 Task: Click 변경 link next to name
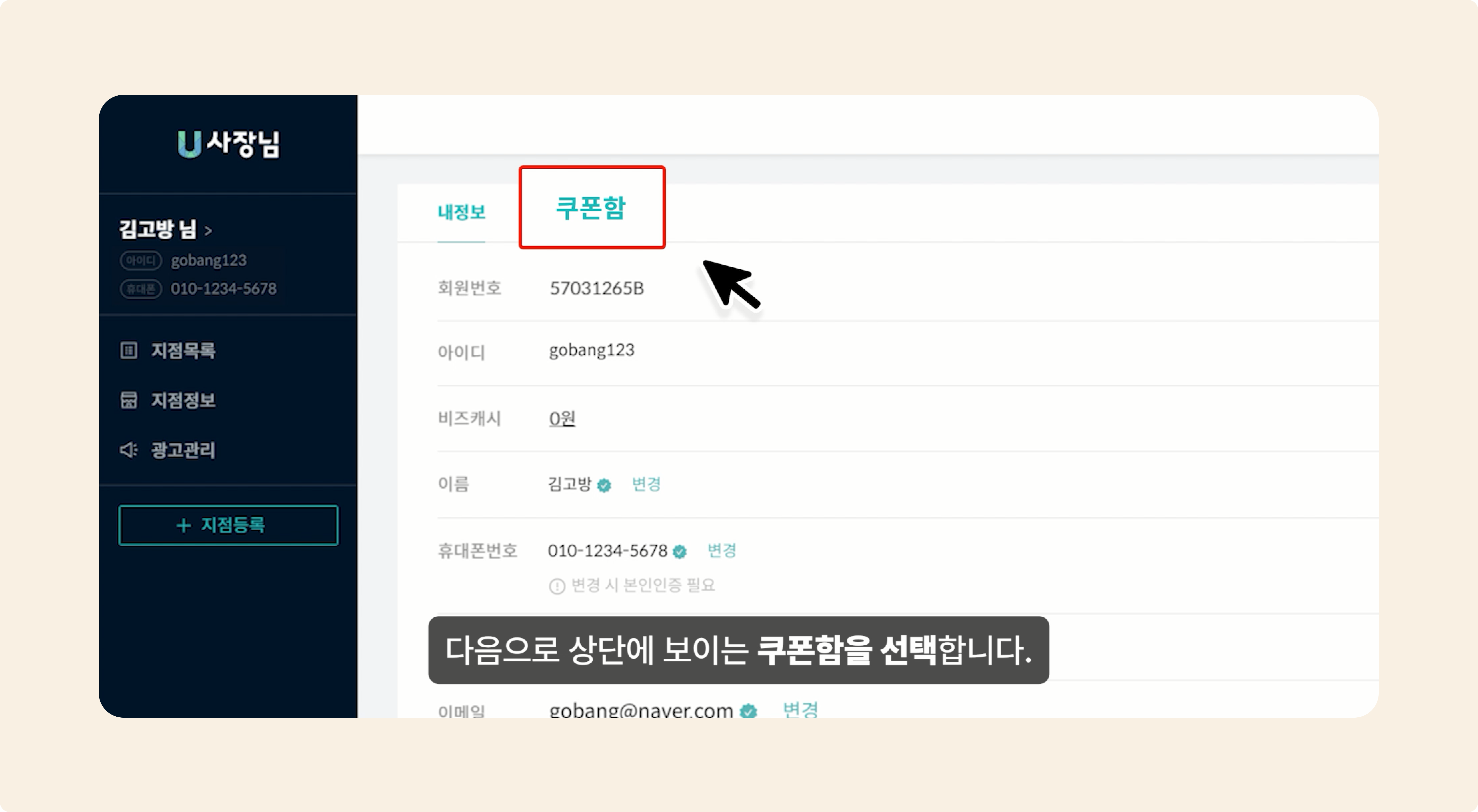coord(646,484)
